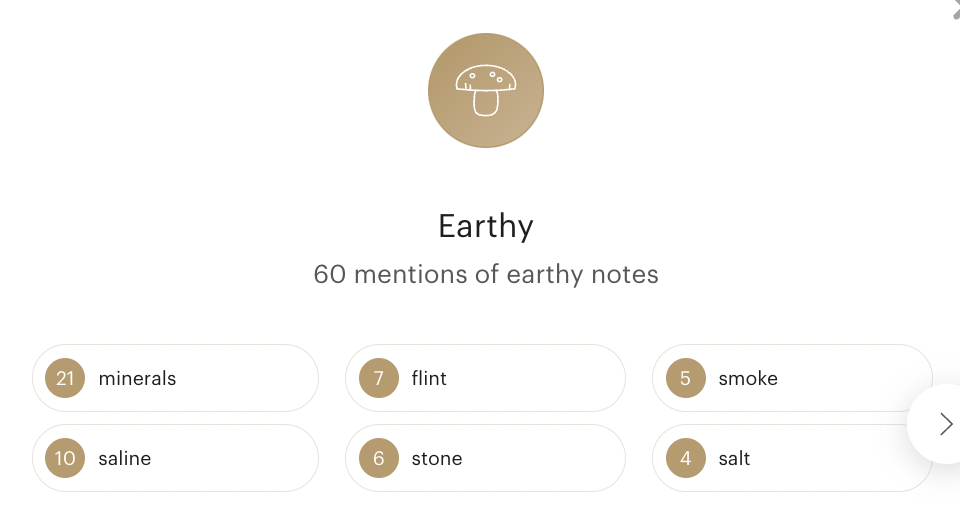The image size is (960, 518).
Task: Close the earthy notes popup
Action: click(x=955, y=7)
